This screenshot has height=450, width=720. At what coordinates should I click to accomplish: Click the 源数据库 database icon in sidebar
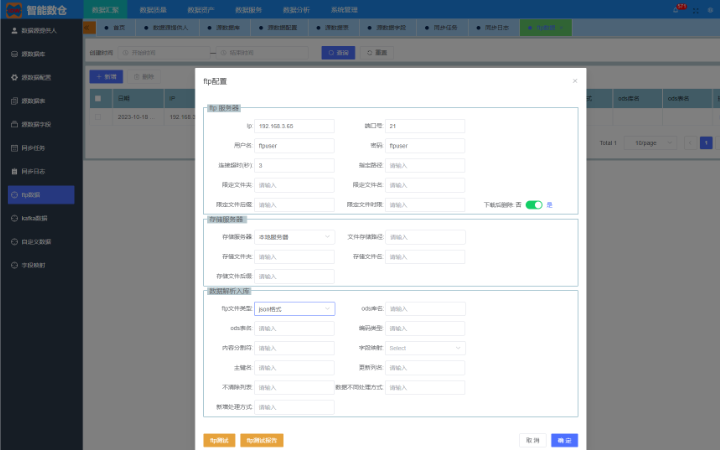(x=14, y=54)
